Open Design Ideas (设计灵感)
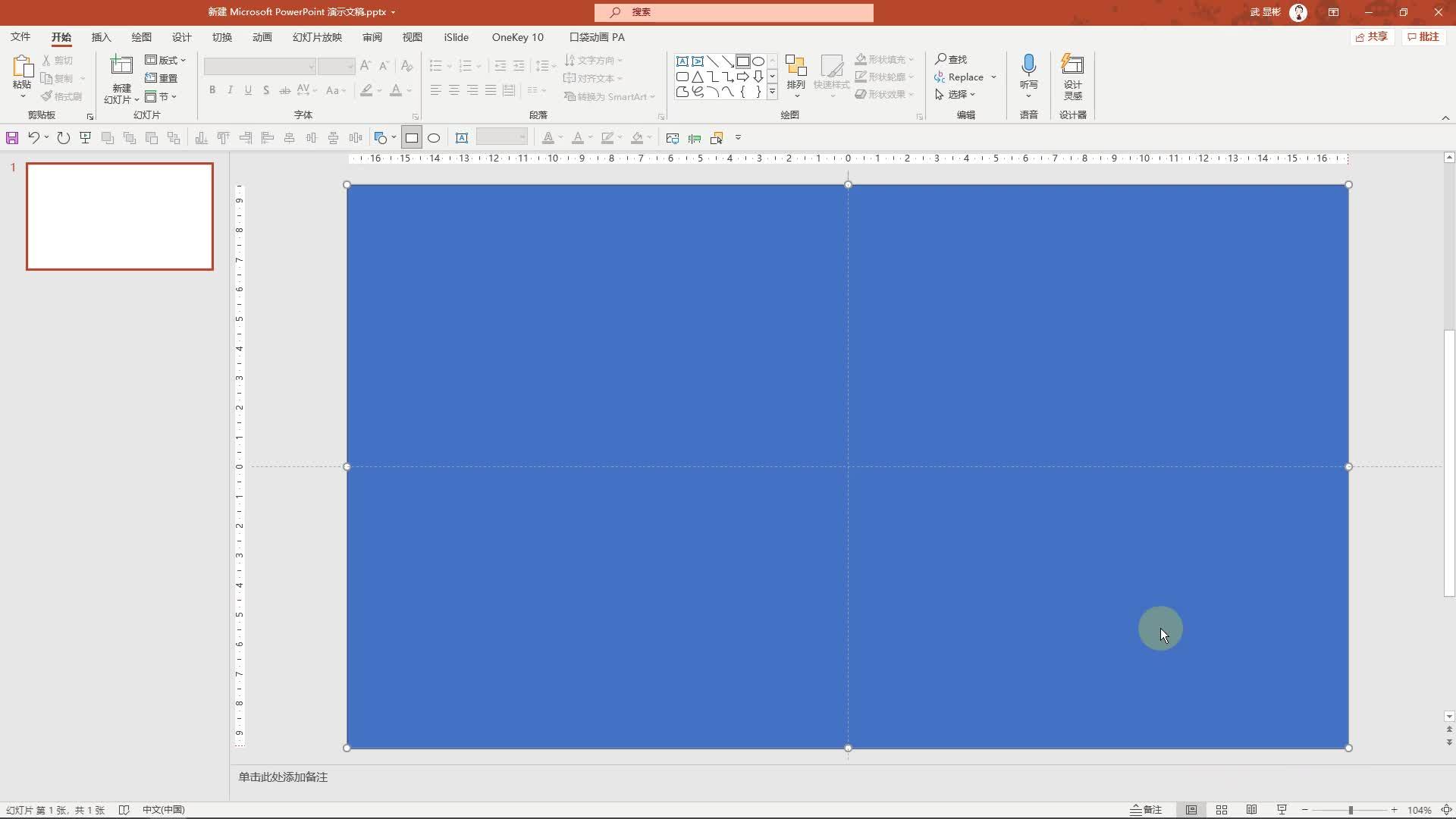The height and width of the screenshot is (819, 1456). click(x=1072, y=76)
